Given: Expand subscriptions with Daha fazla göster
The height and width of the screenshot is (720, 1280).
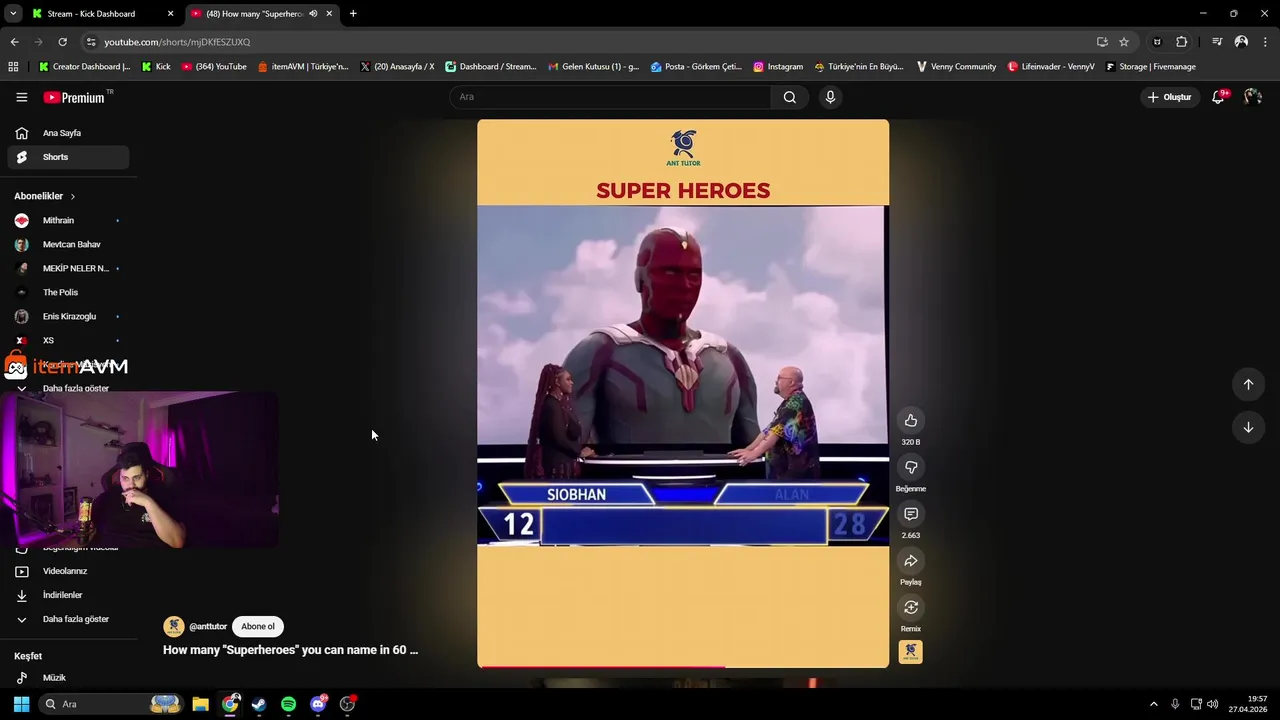Looking at the screenshot, I should point(68,388).
